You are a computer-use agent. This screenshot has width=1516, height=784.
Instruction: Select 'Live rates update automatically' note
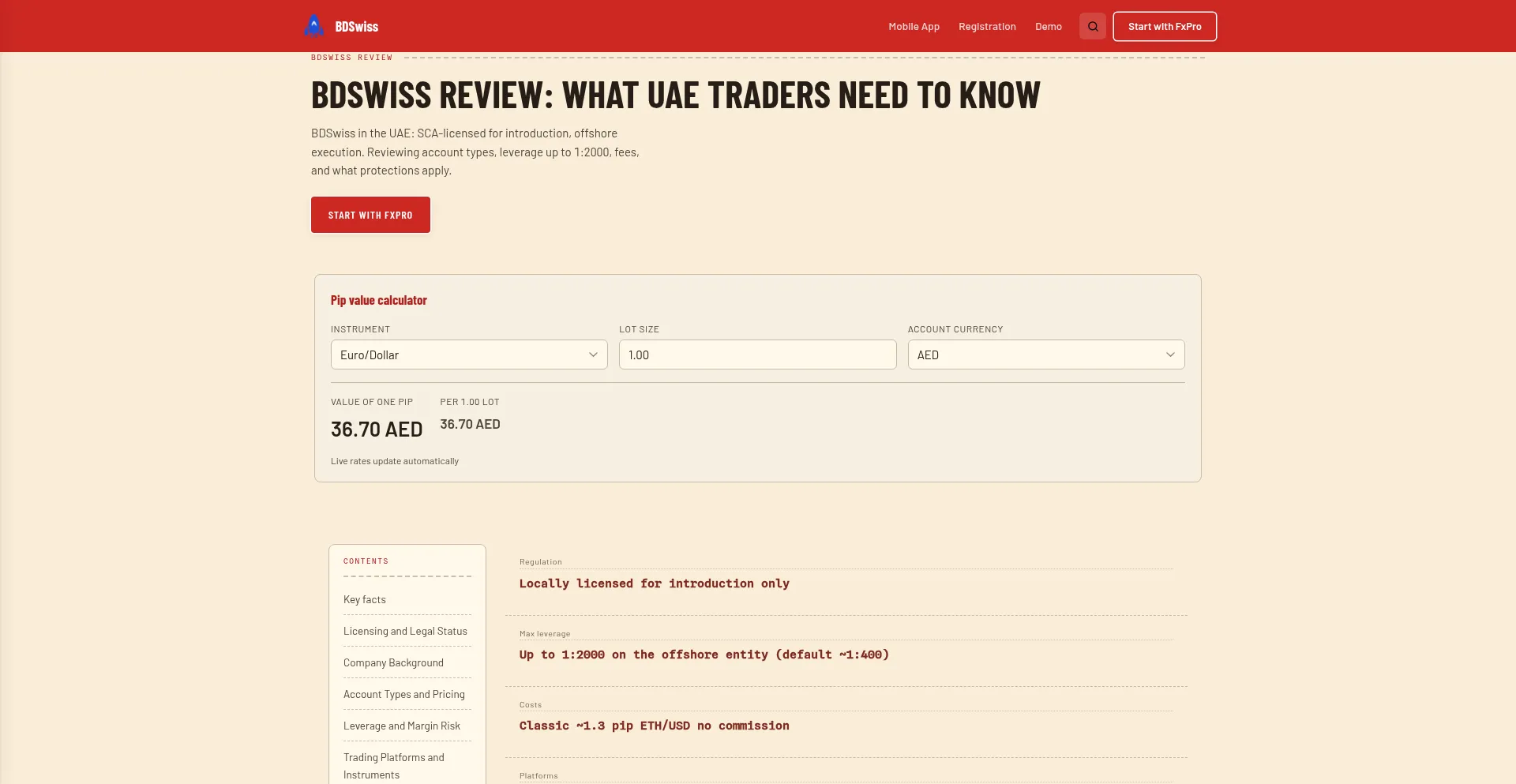(395, 461)
